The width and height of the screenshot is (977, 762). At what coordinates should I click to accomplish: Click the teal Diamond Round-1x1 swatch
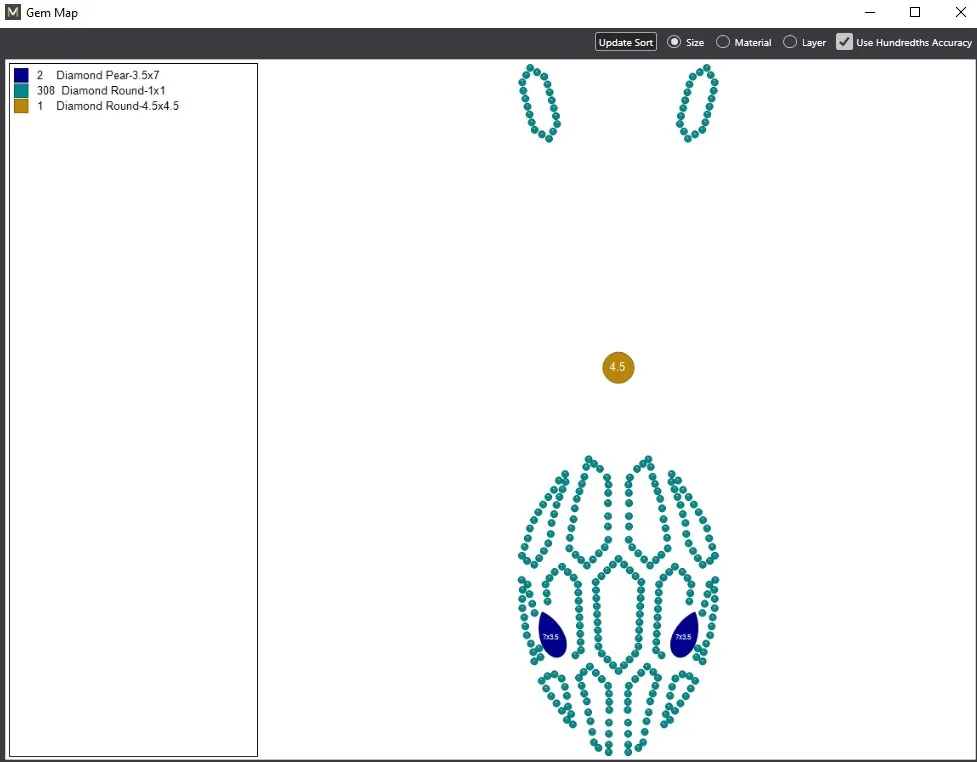[x=21, y=90]
